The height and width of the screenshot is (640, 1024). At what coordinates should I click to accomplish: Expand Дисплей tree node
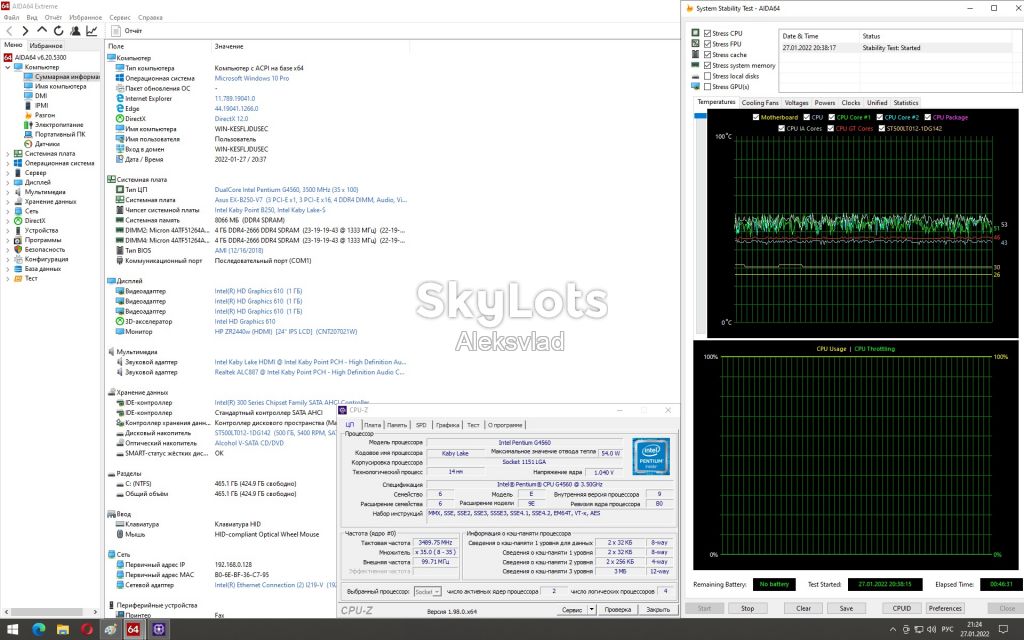(x=8, y=182)
